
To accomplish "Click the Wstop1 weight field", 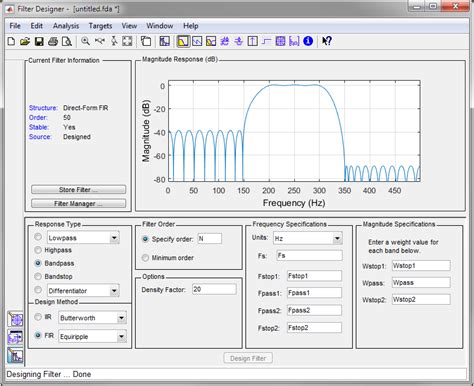I will point(421,266).
